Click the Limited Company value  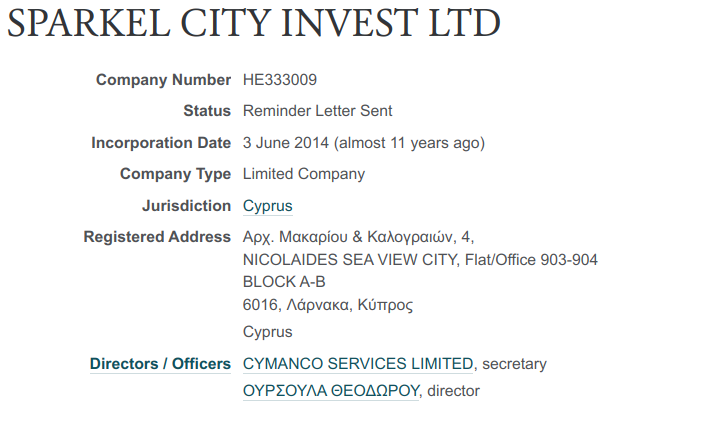[x=304, y=174]
